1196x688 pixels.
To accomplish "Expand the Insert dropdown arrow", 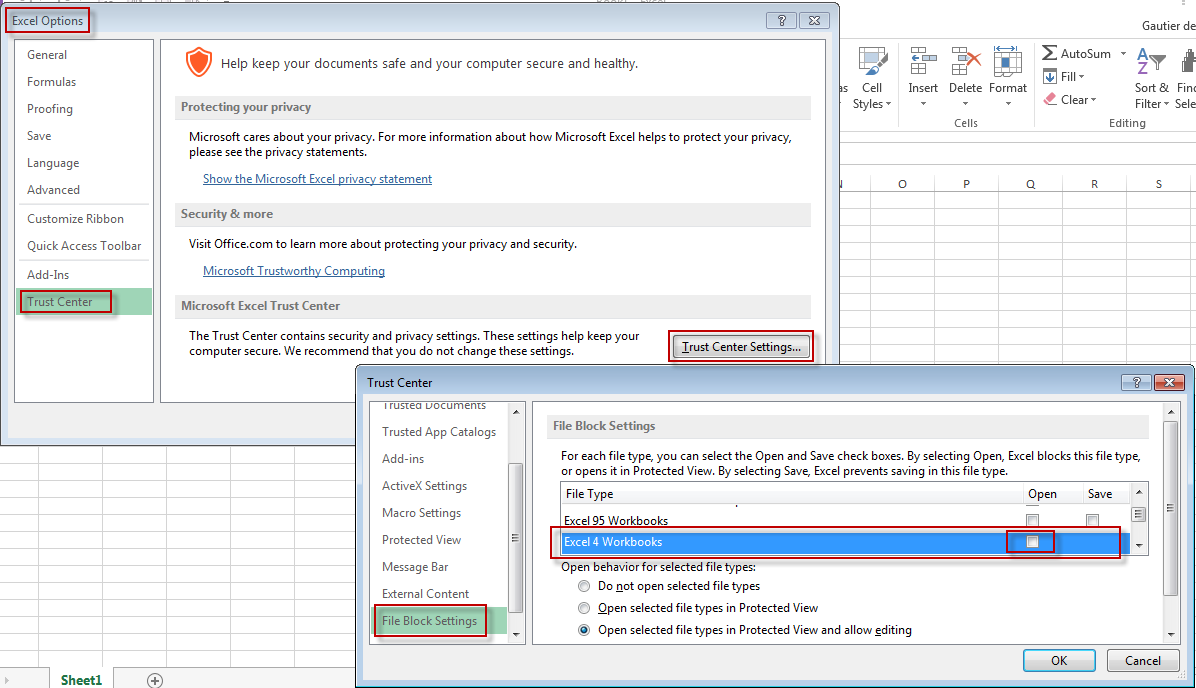I will [923, 104].
